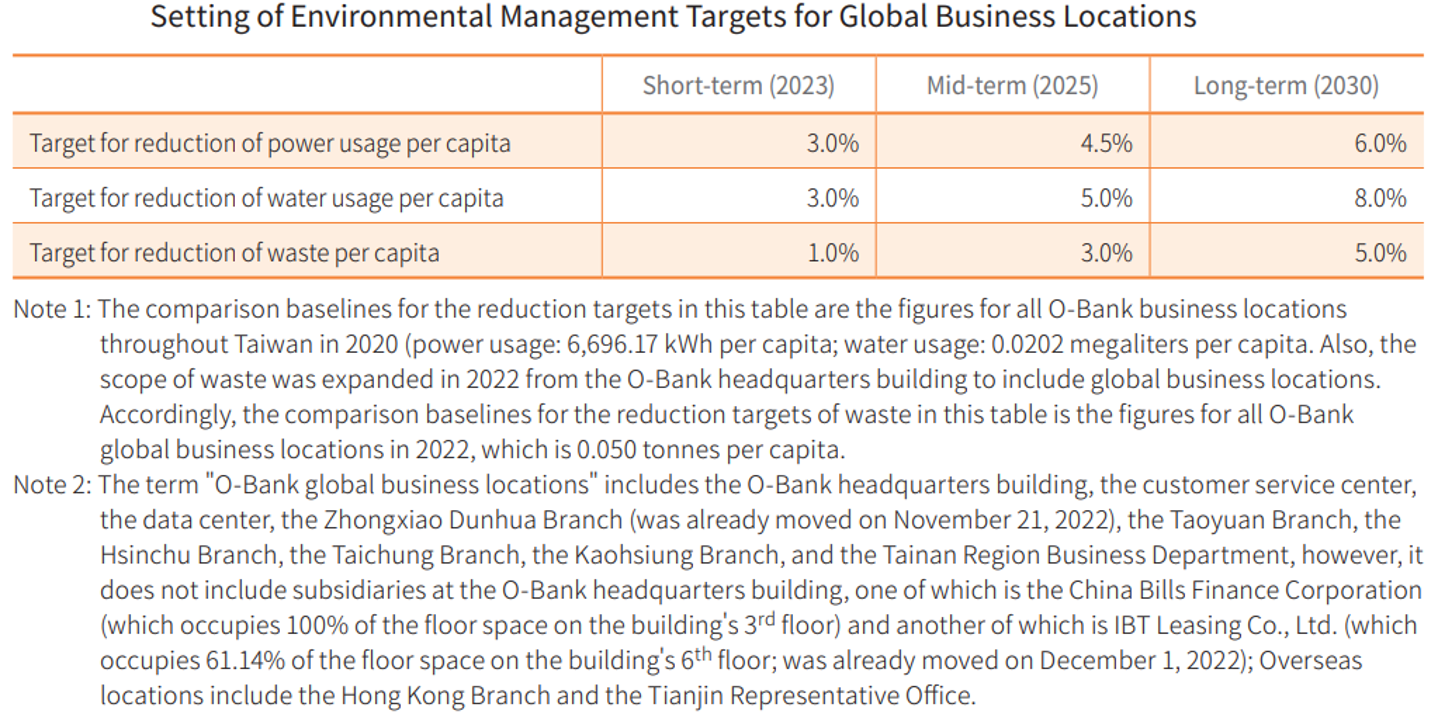Click the table title about Environmental Management Targets

point(673,18)
